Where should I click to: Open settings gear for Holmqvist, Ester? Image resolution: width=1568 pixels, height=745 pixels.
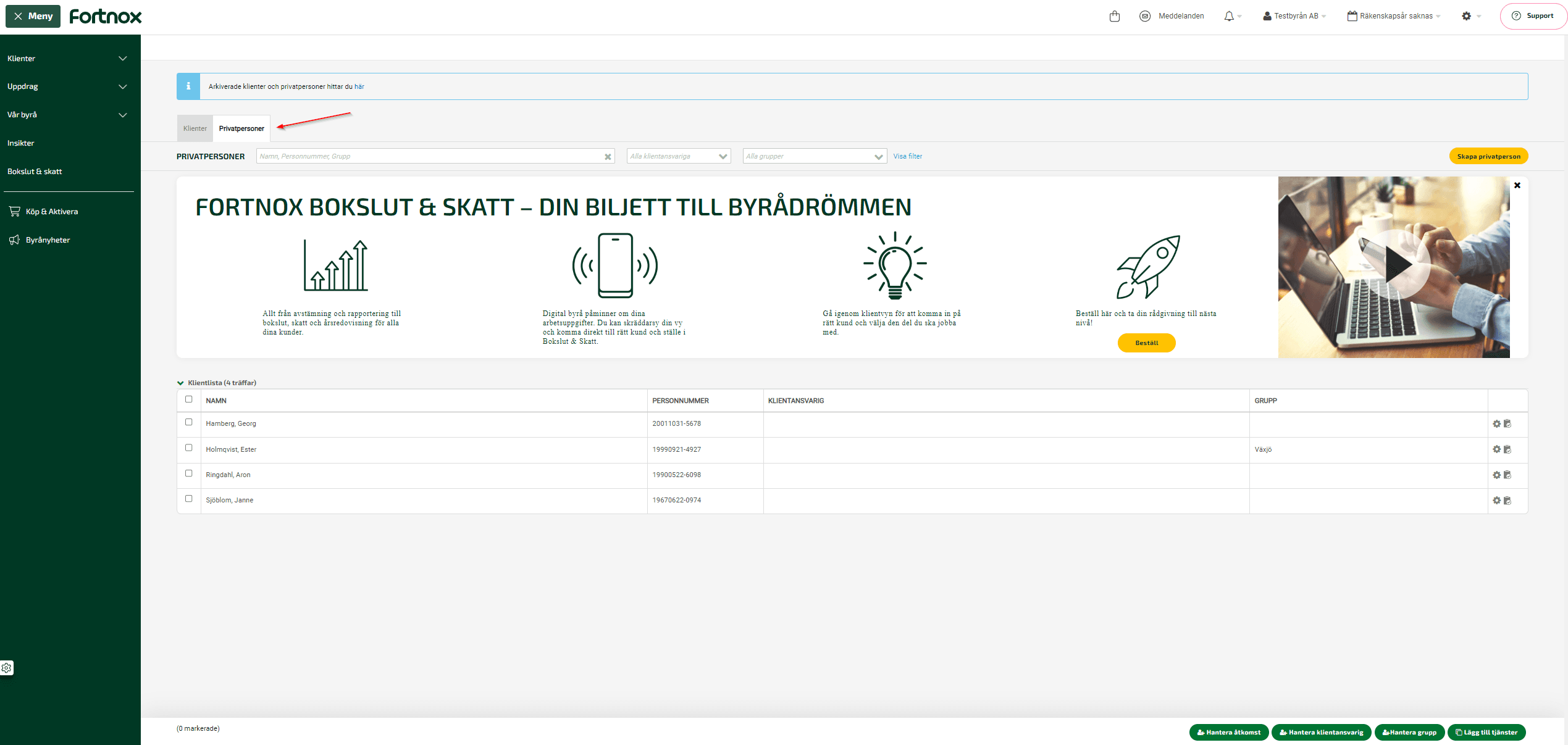1496,449
